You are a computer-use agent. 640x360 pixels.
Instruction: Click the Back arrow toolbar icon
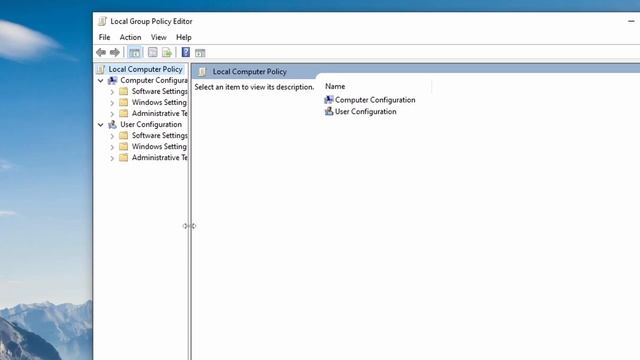pyautogui.click(x=101, y=52)
